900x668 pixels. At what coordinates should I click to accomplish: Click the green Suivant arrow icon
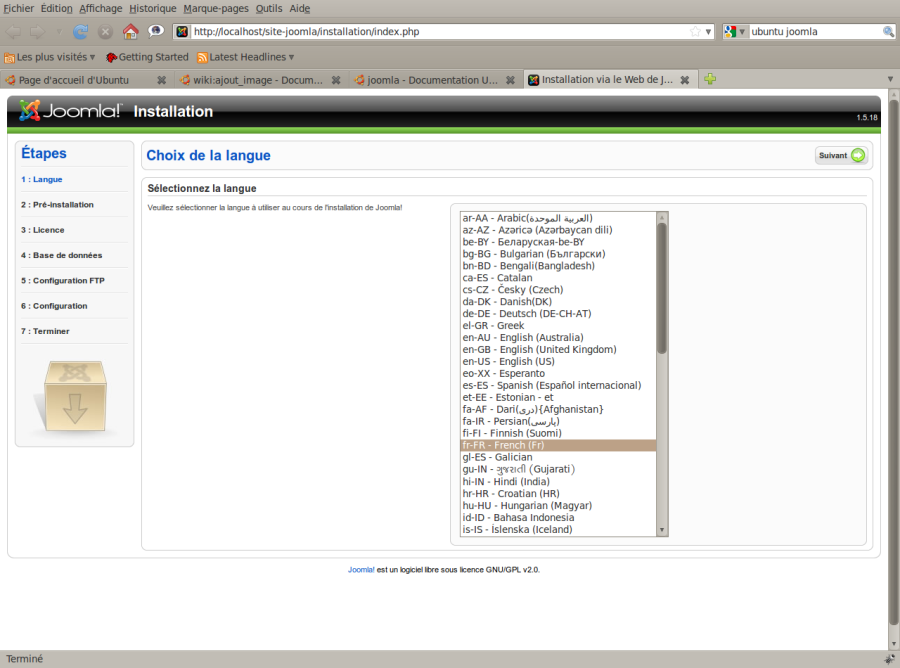[858, 155]
